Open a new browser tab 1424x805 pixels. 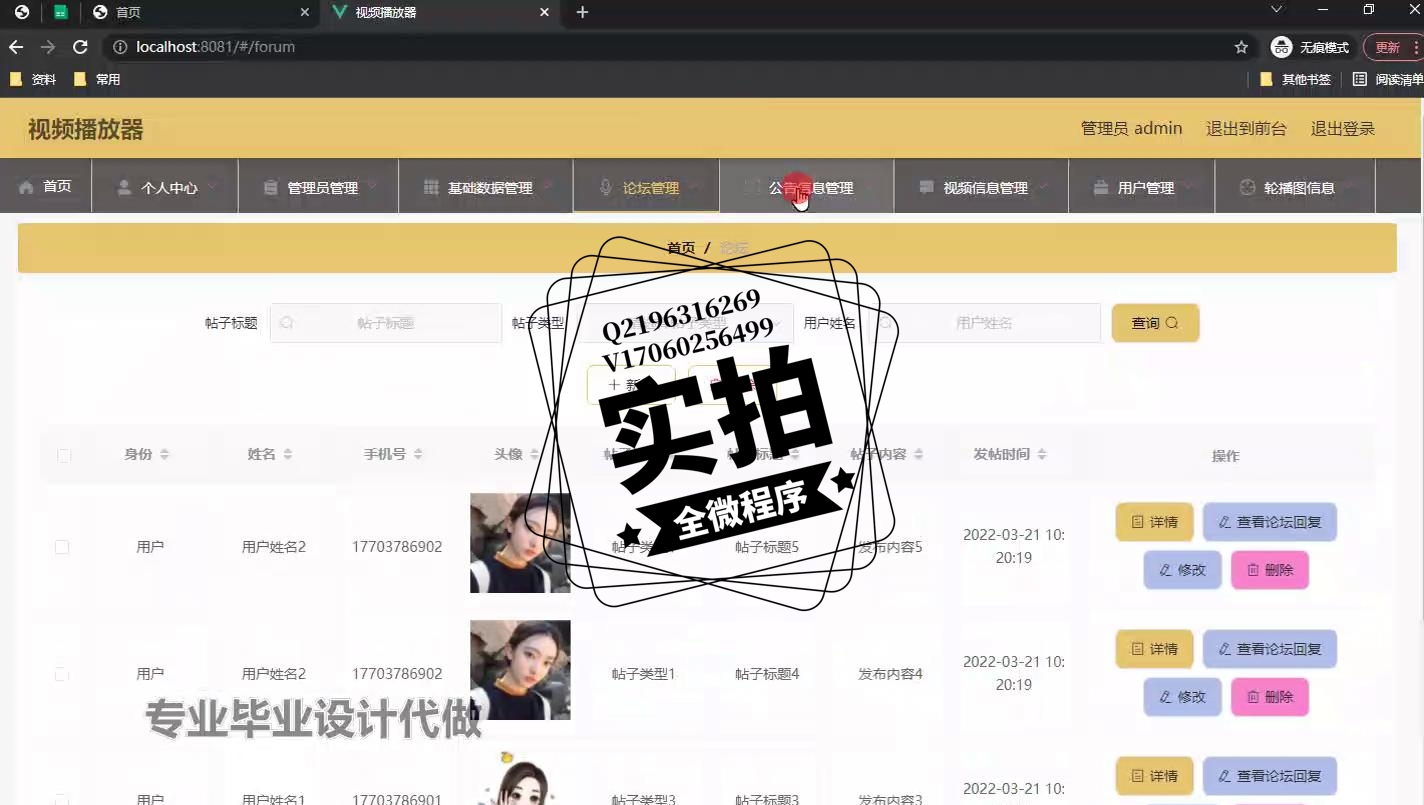click(x=583, y=13)
